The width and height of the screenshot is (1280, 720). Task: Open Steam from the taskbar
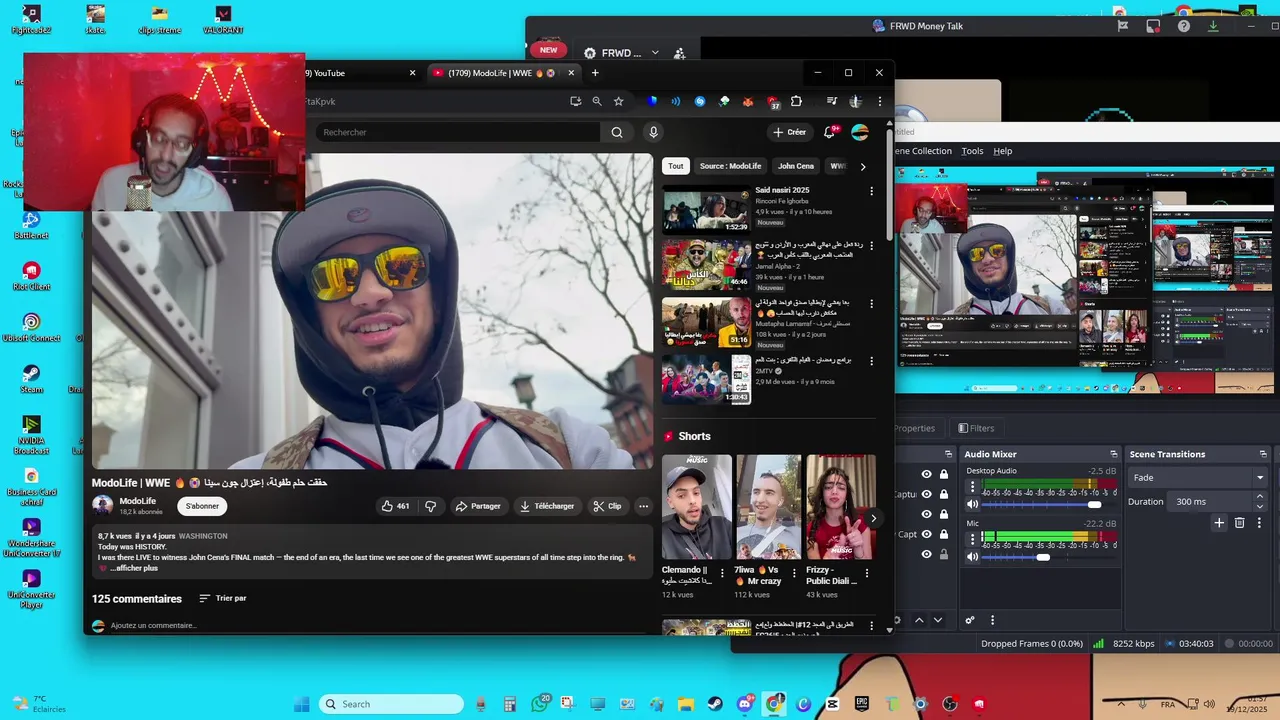coord(715,704)
